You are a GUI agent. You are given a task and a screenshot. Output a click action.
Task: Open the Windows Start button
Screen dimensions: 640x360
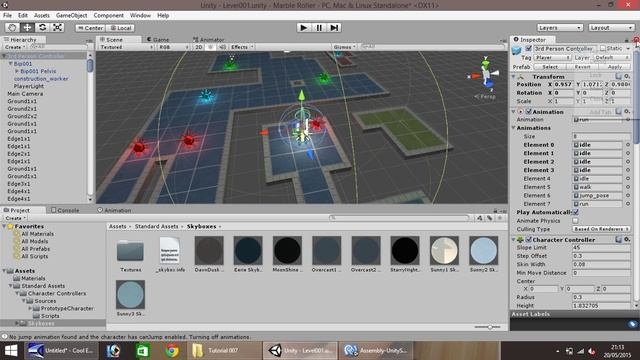tap(11, 351)
